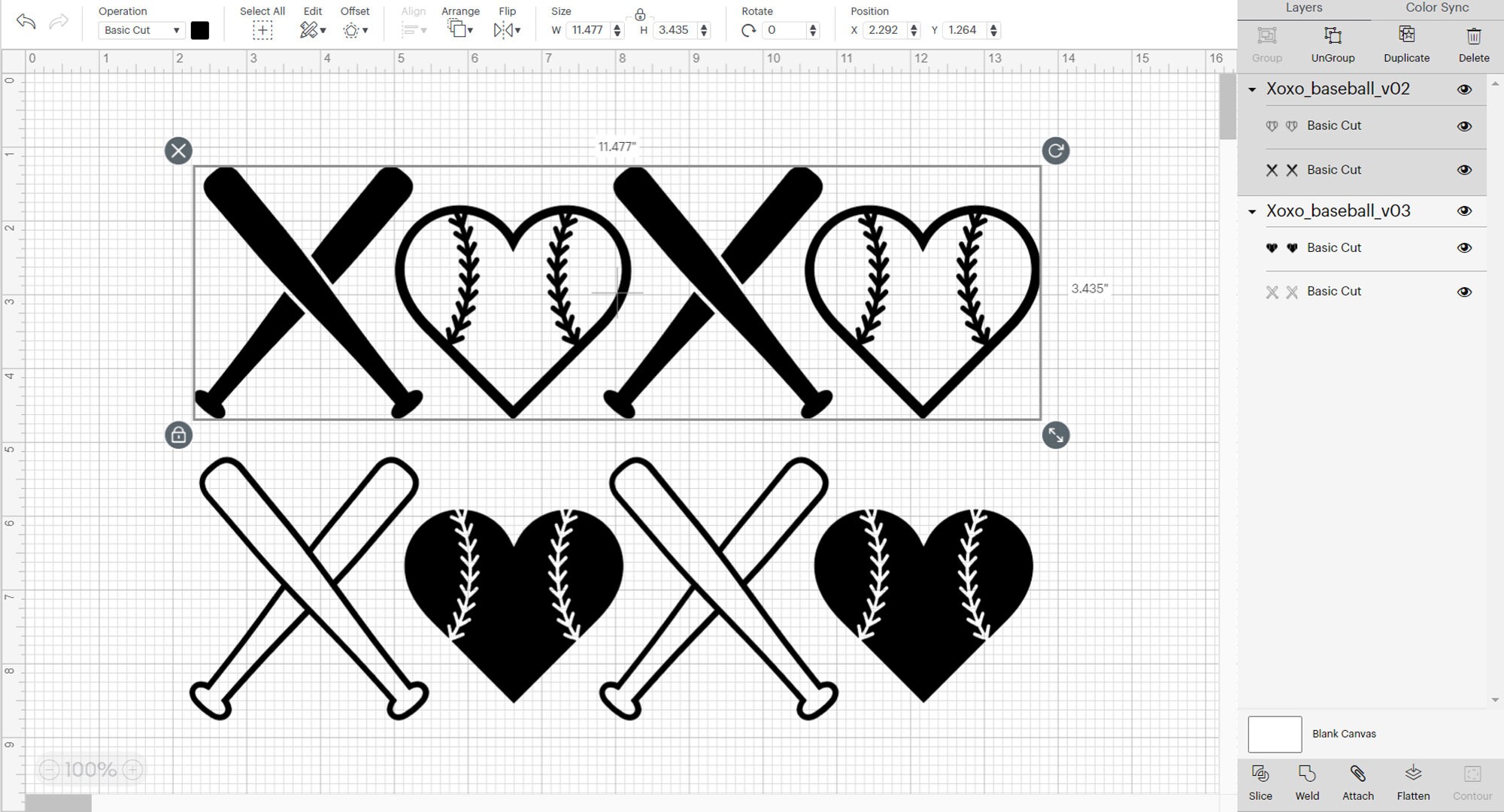Open the Offset tool
Viewport: 1504px width, 812px height.
coord(353,30)
